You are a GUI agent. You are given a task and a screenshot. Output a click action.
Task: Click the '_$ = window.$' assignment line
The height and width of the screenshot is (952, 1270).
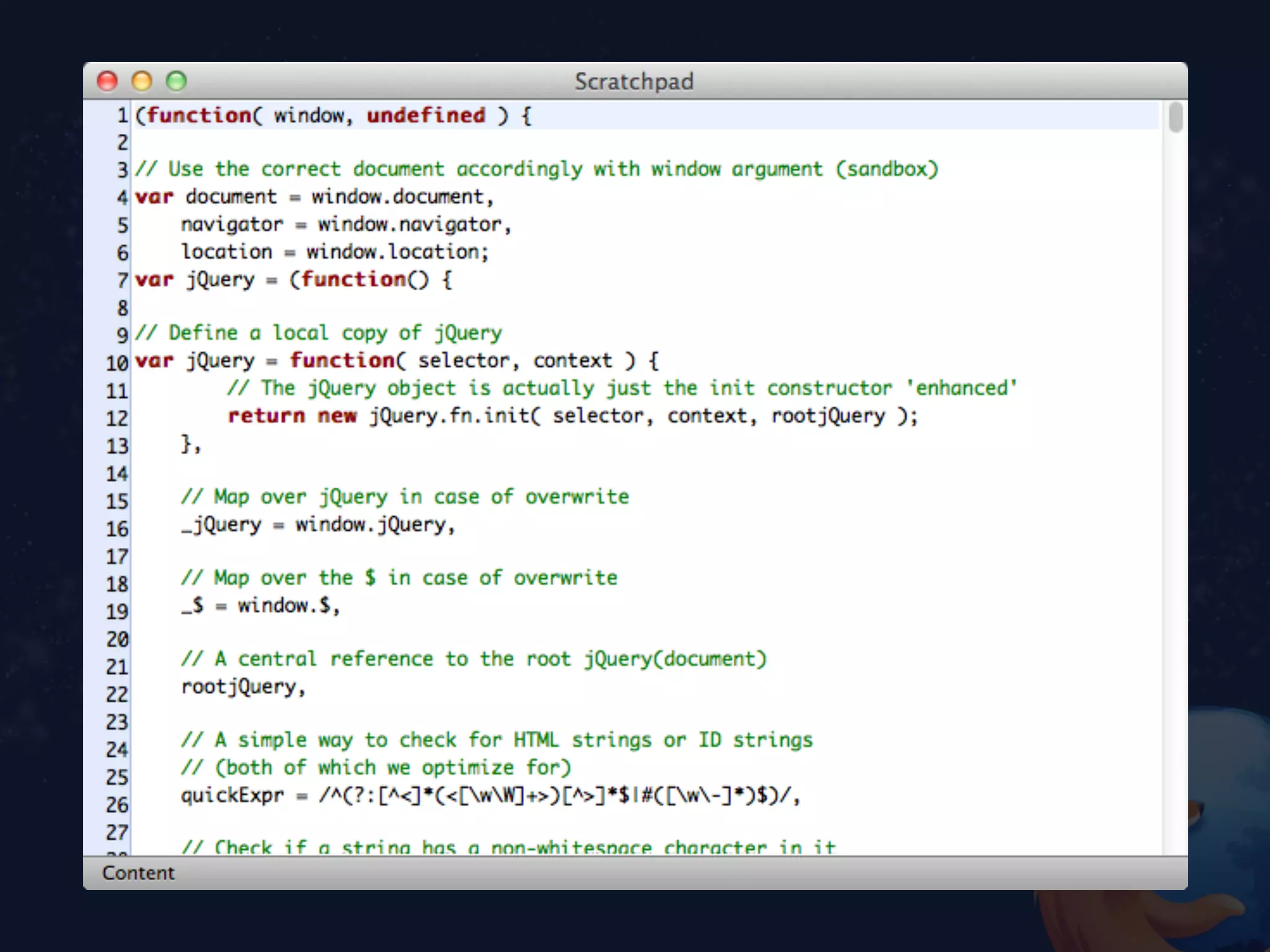click(x=260, y=606)
